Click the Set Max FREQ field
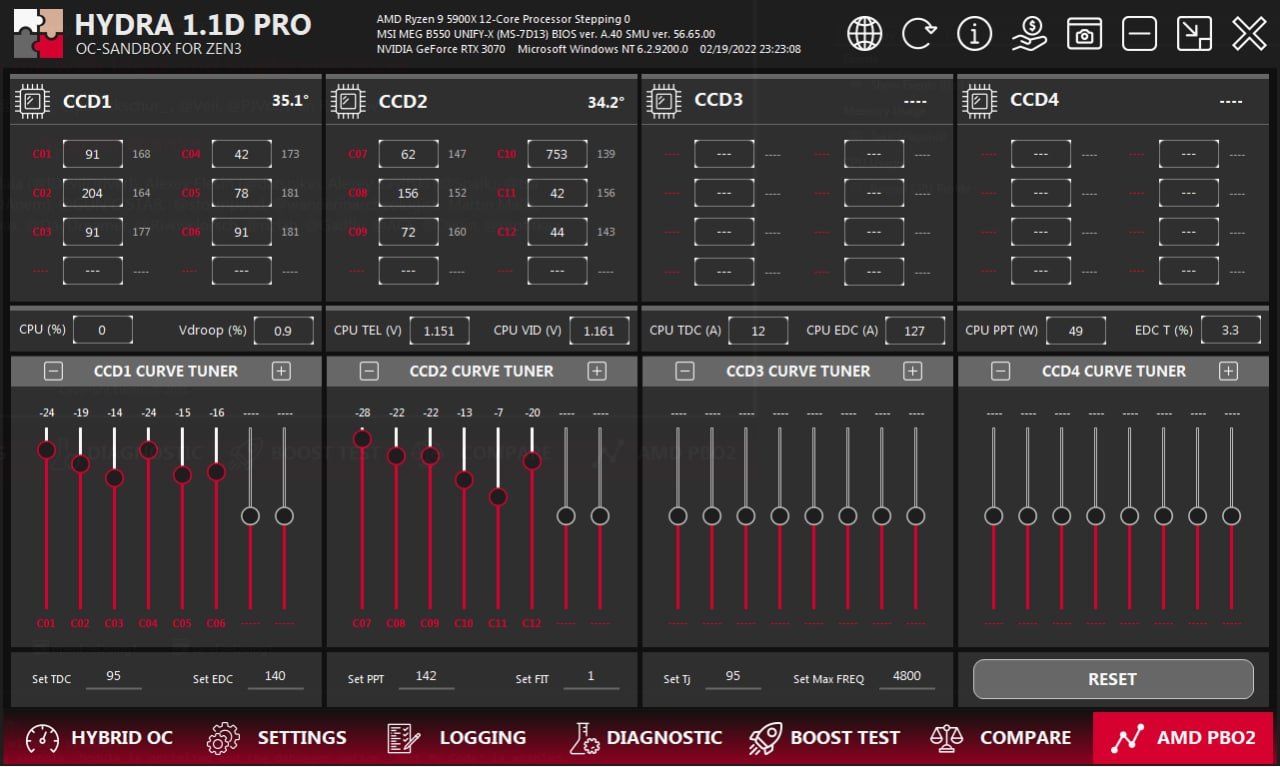The height and width of the screenshot is (767, 1280). pyautogui.click(x=907, y=677)
